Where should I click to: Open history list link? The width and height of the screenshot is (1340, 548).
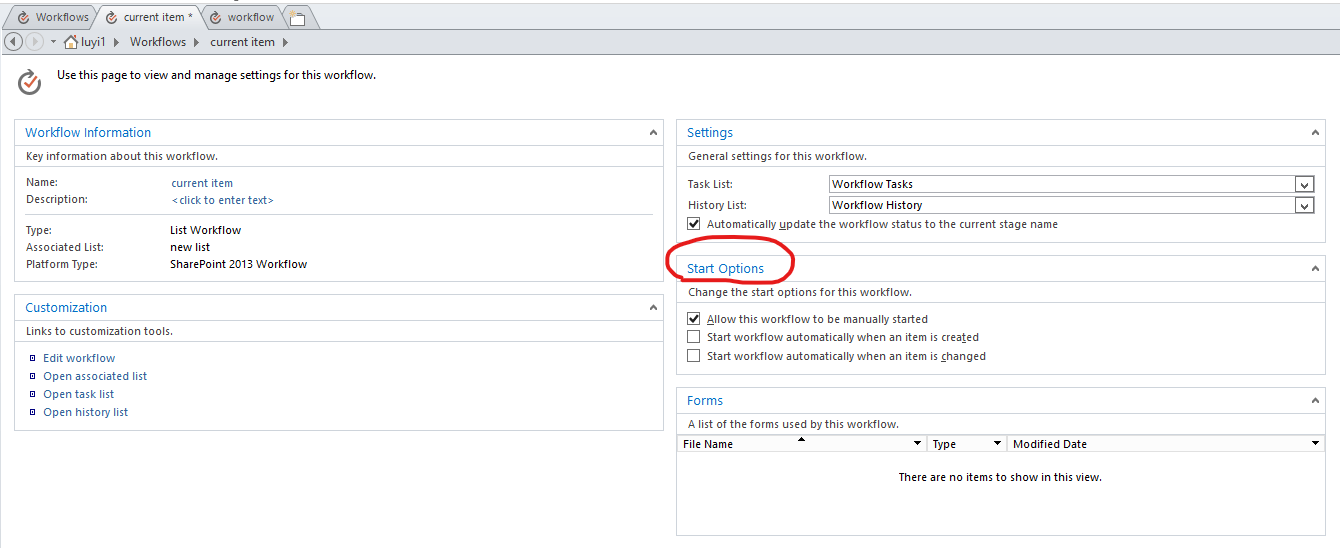[x=85, y=412]
